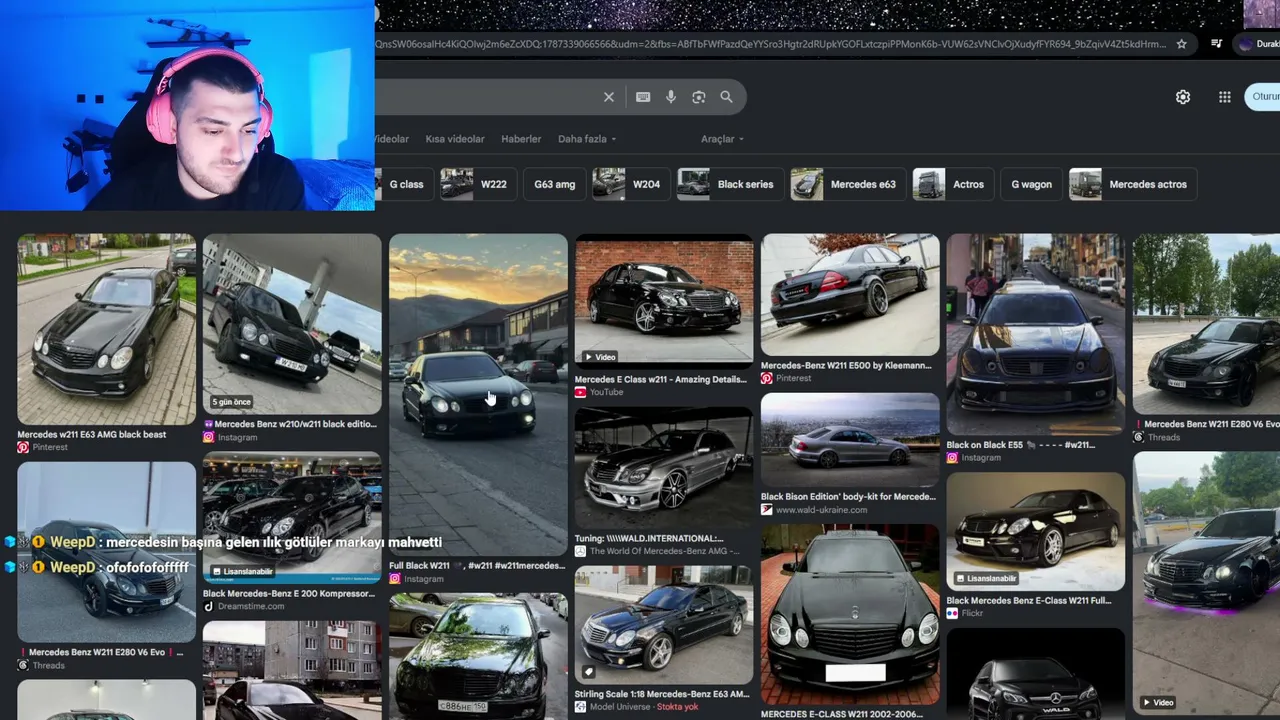Open the WALD International tuning image
This screenshot has height=720, width=1280.
[x=664, y=467]
